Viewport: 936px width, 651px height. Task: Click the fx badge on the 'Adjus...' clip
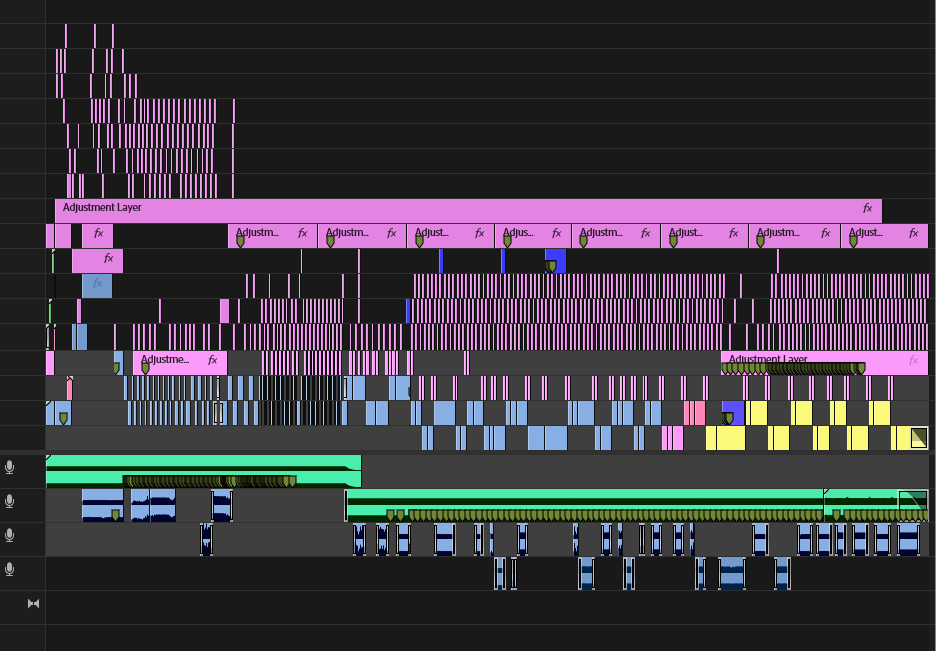(x=556, y=233)
